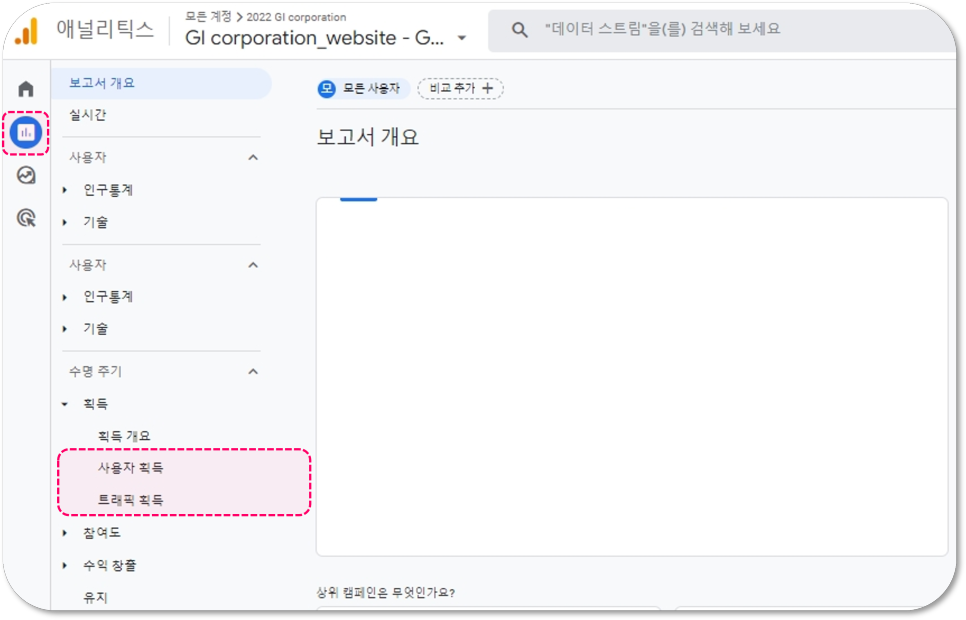Open the 획득 개요 report
The image size is (966, 620).
pos(124,436)
